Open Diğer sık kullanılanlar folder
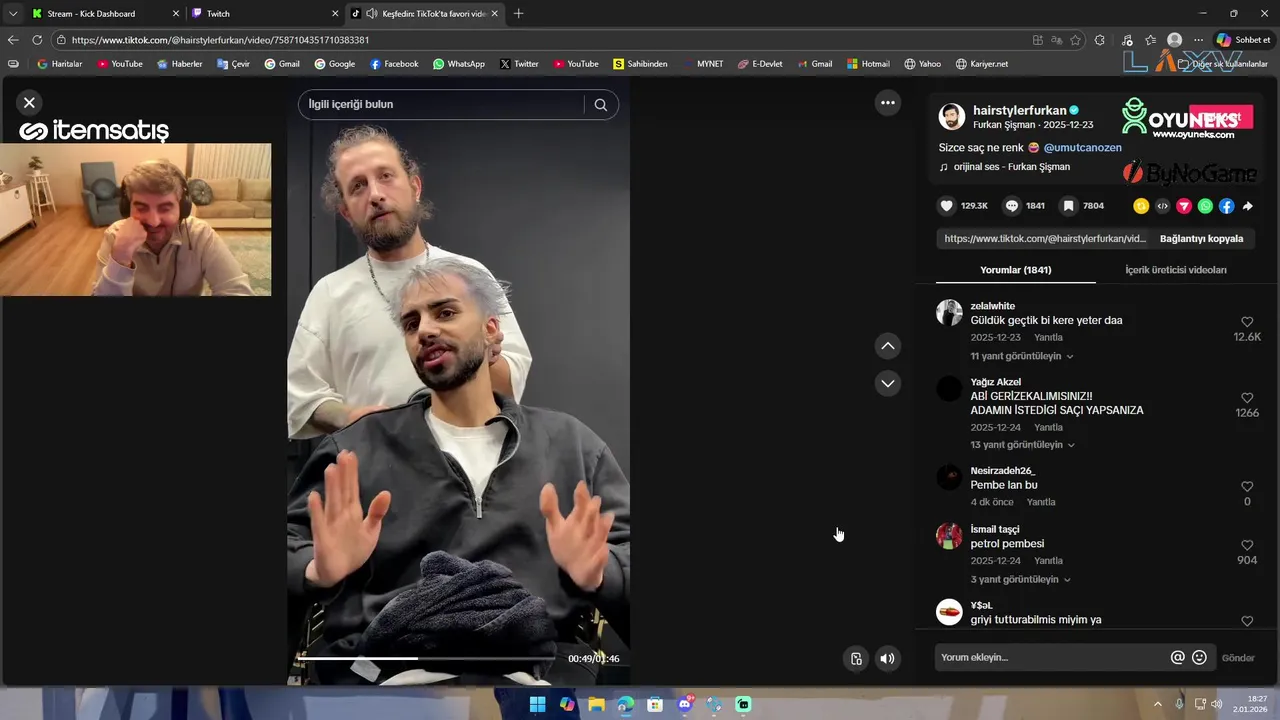The height and width of the screenshot is (720, 1280). tap(1222, 64)
